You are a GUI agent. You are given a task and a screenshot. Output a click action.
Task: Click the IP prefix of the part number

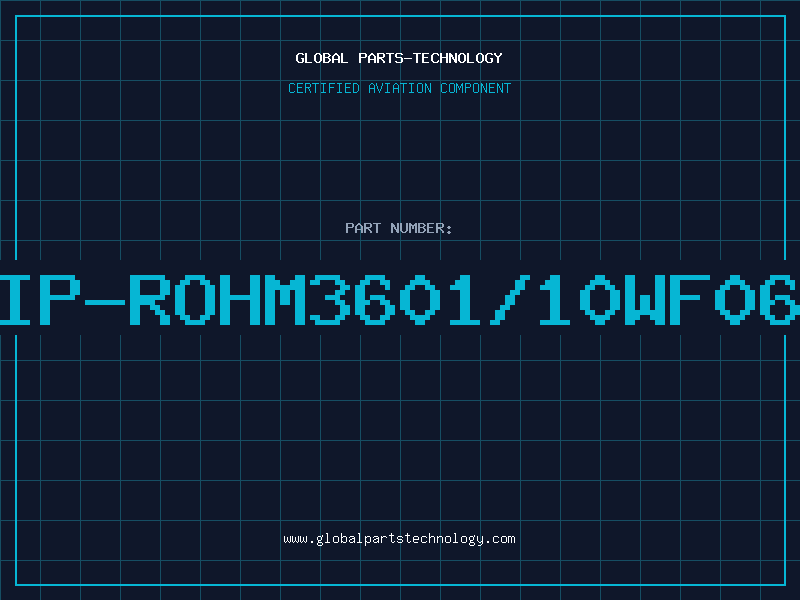pyautogui.click(x=40, y=299)
